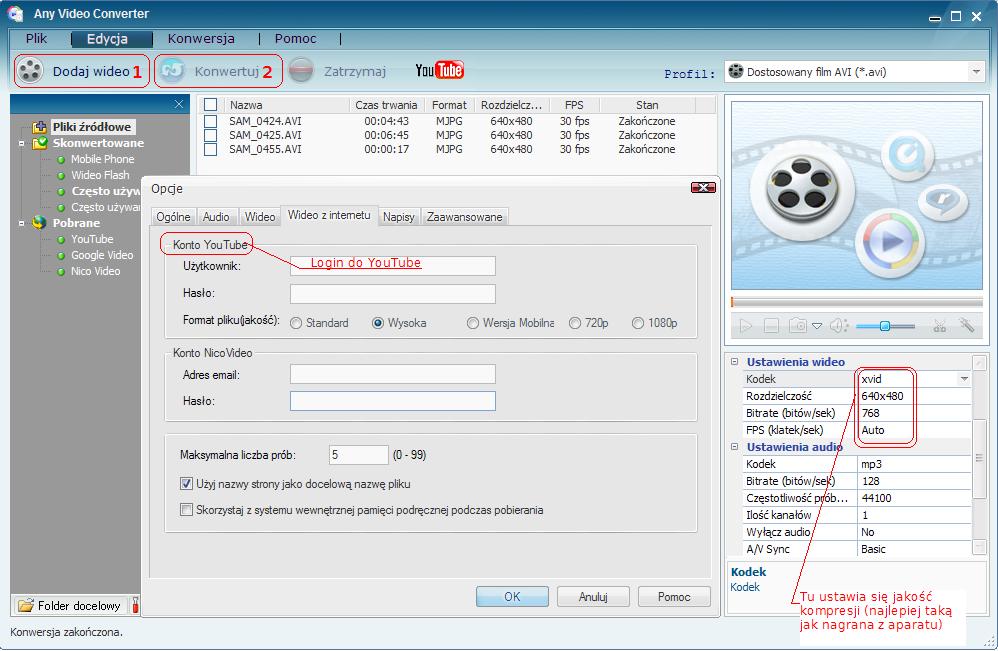Click the Play icon under the preview
Screen dimensions: 998x651
pyautogui.click(x=746, y=325)
